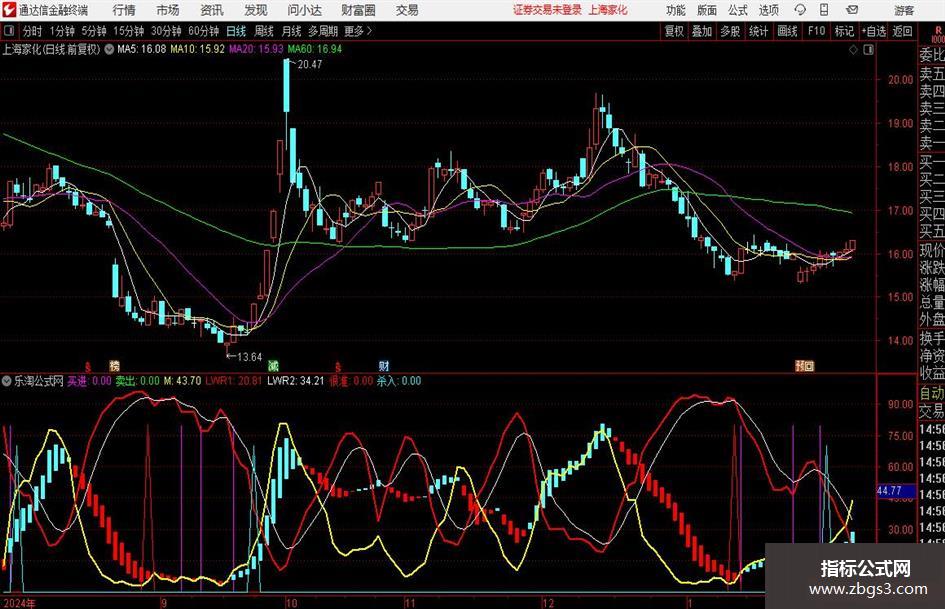Click the 返回 back button
The height and width of the screenshot is (609, 945).
tap(902, 31)
